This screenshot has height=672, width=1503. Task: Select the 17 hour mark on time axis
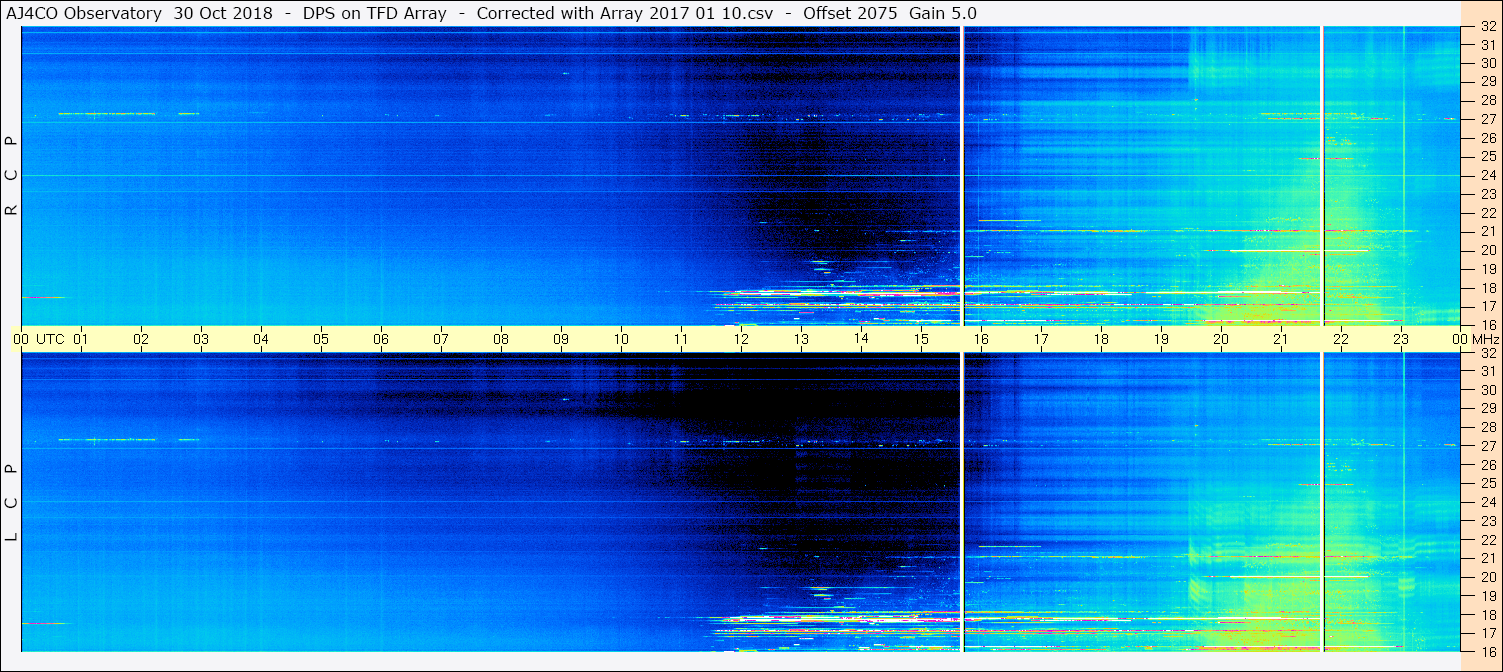tap(1041, 339)
